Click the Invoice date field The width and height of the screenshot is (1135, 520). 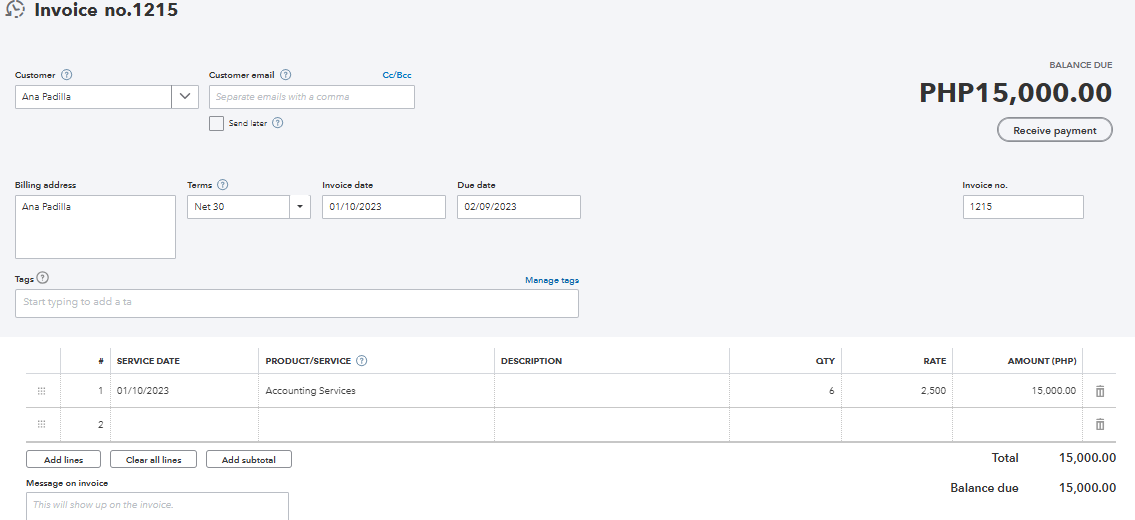click(x=383, y=207)
